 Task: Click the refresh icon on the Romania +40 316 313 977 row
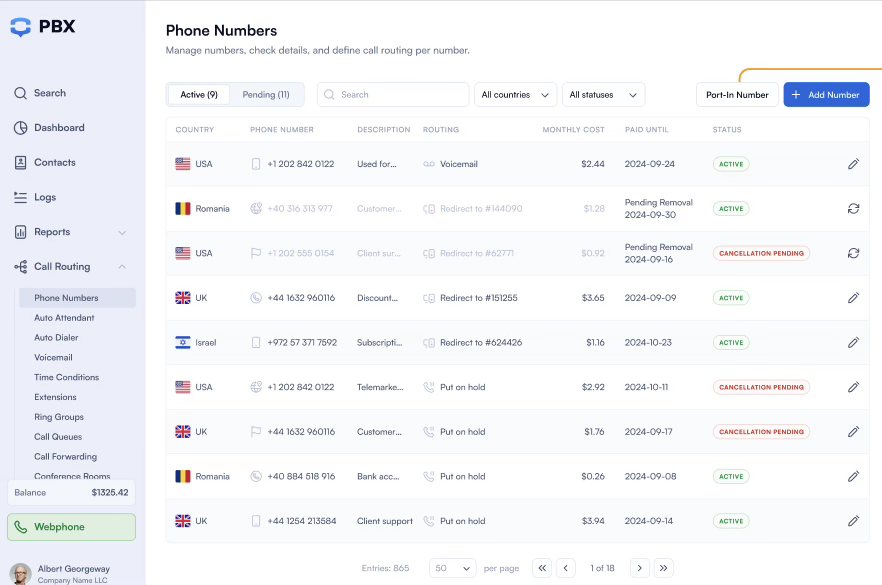click(x=853, y=209)
